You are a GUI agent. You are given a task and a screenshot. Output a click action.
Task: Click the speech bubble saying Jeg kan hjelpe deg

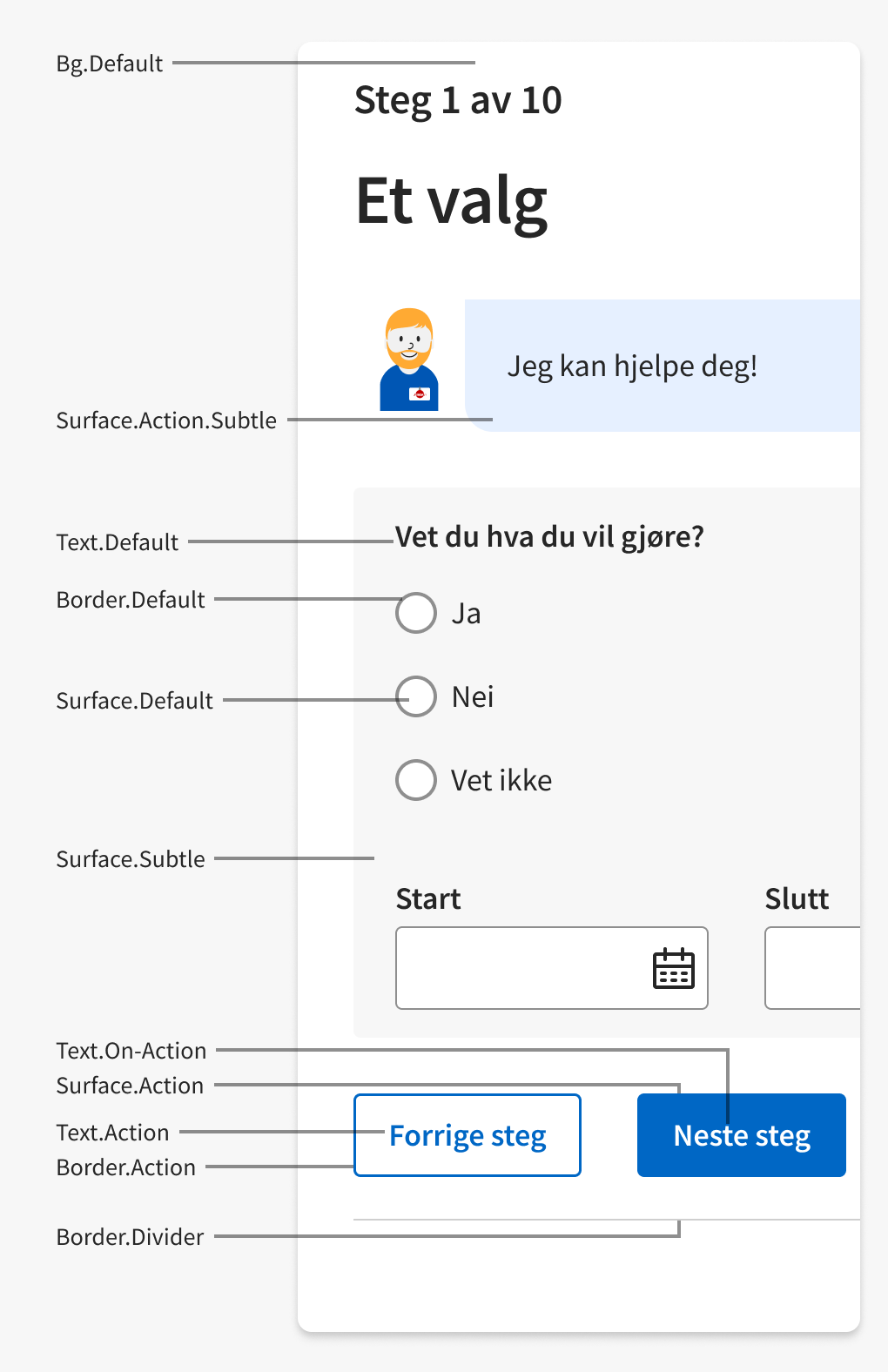pos(633,366)
